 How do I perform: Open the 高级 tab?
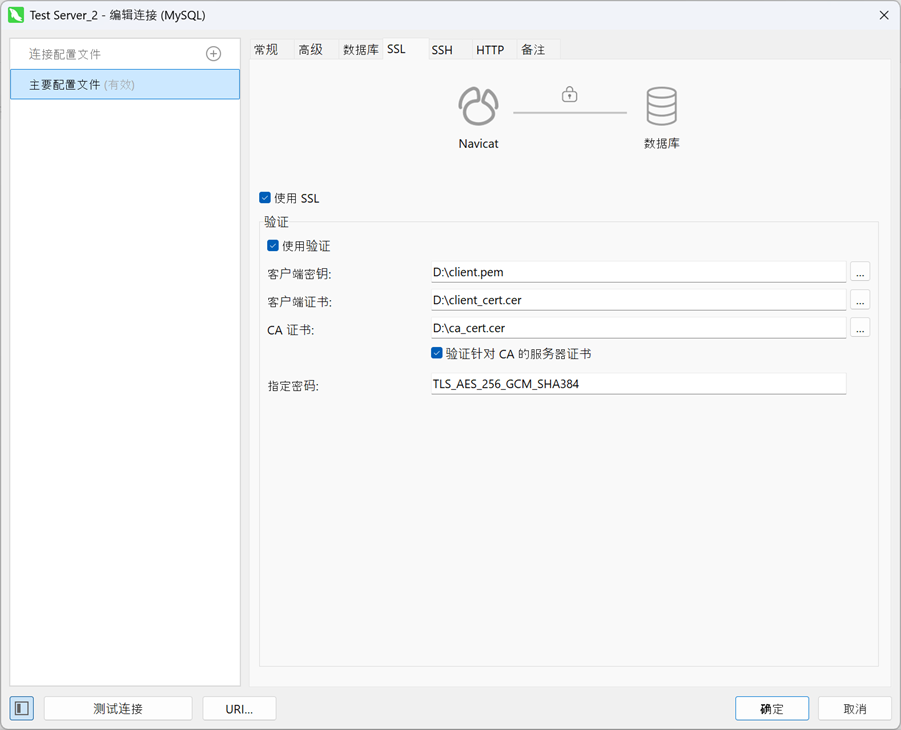[x=316, y=50]
